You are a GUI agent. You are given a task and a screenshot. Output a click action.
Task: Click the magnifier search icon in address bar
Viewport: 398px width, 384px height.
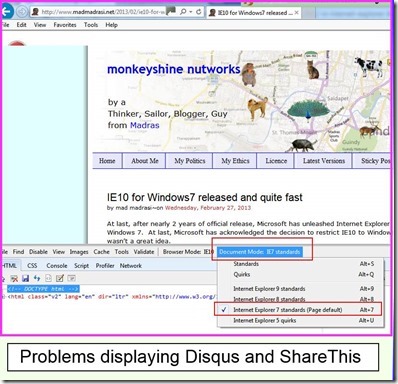coord(183,12)
